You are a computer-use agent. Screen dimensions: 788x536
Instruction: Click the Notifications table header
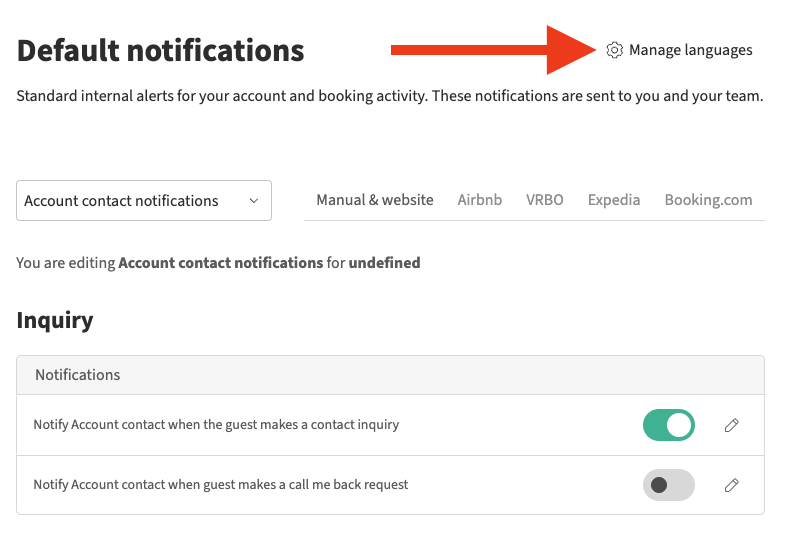[x=78, y=375]
